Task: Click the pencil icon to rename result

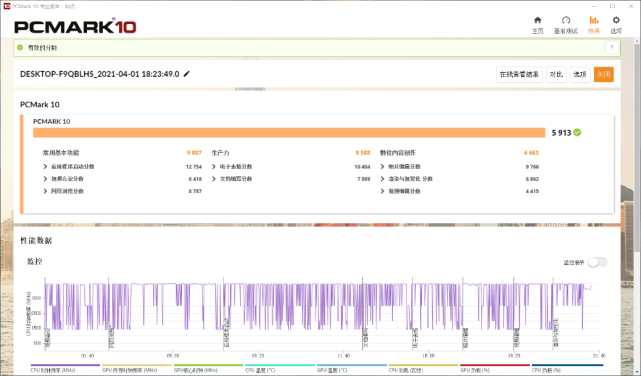Action: 186,74
